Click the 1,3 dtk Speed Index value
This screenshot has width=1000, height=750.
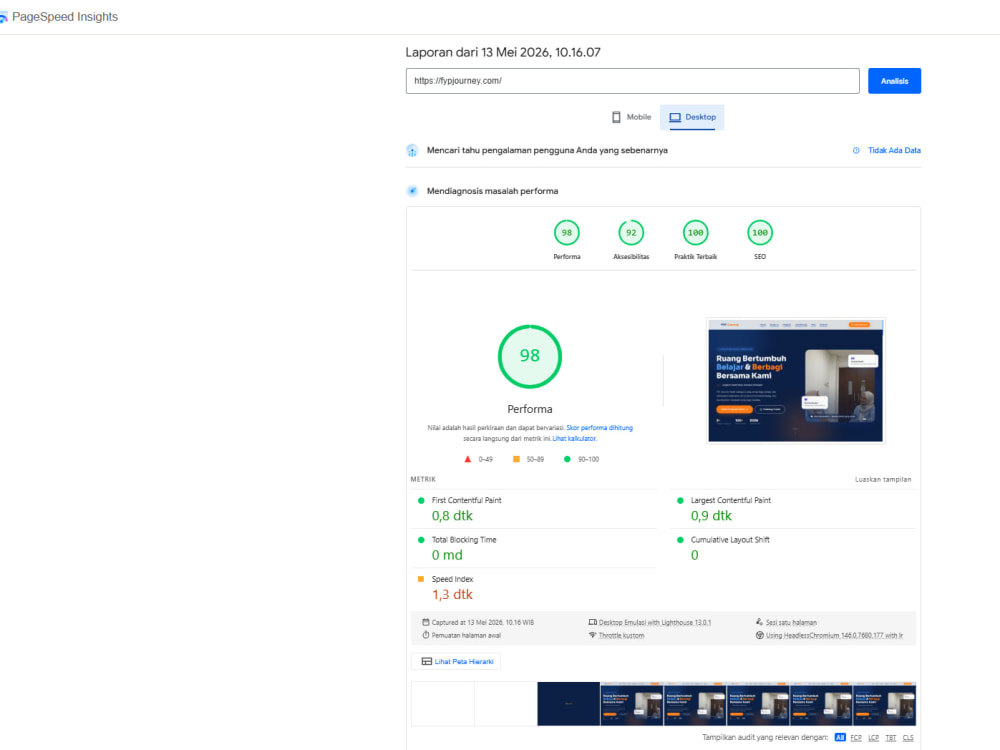pyautogui.click(x=452, y=595)
